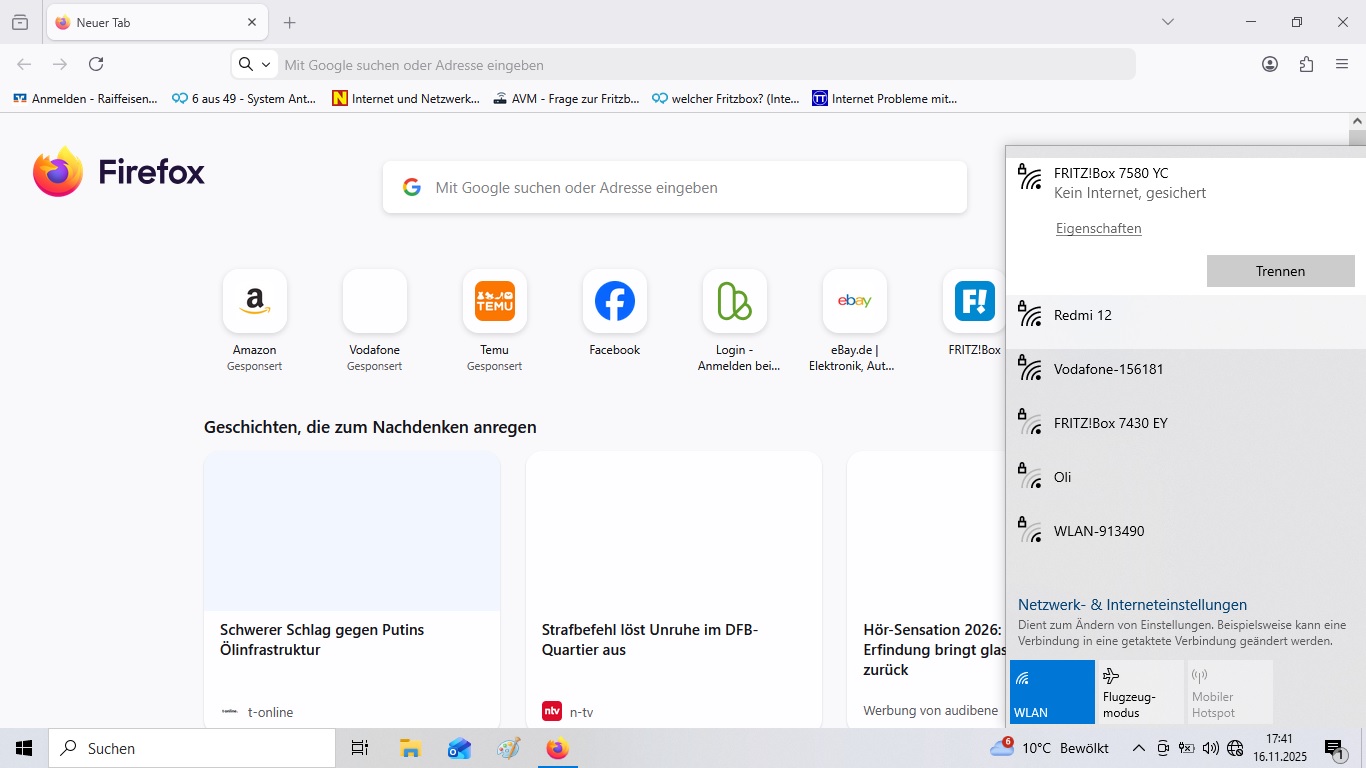Open the clock showing 17:41

coord(1280,748)
